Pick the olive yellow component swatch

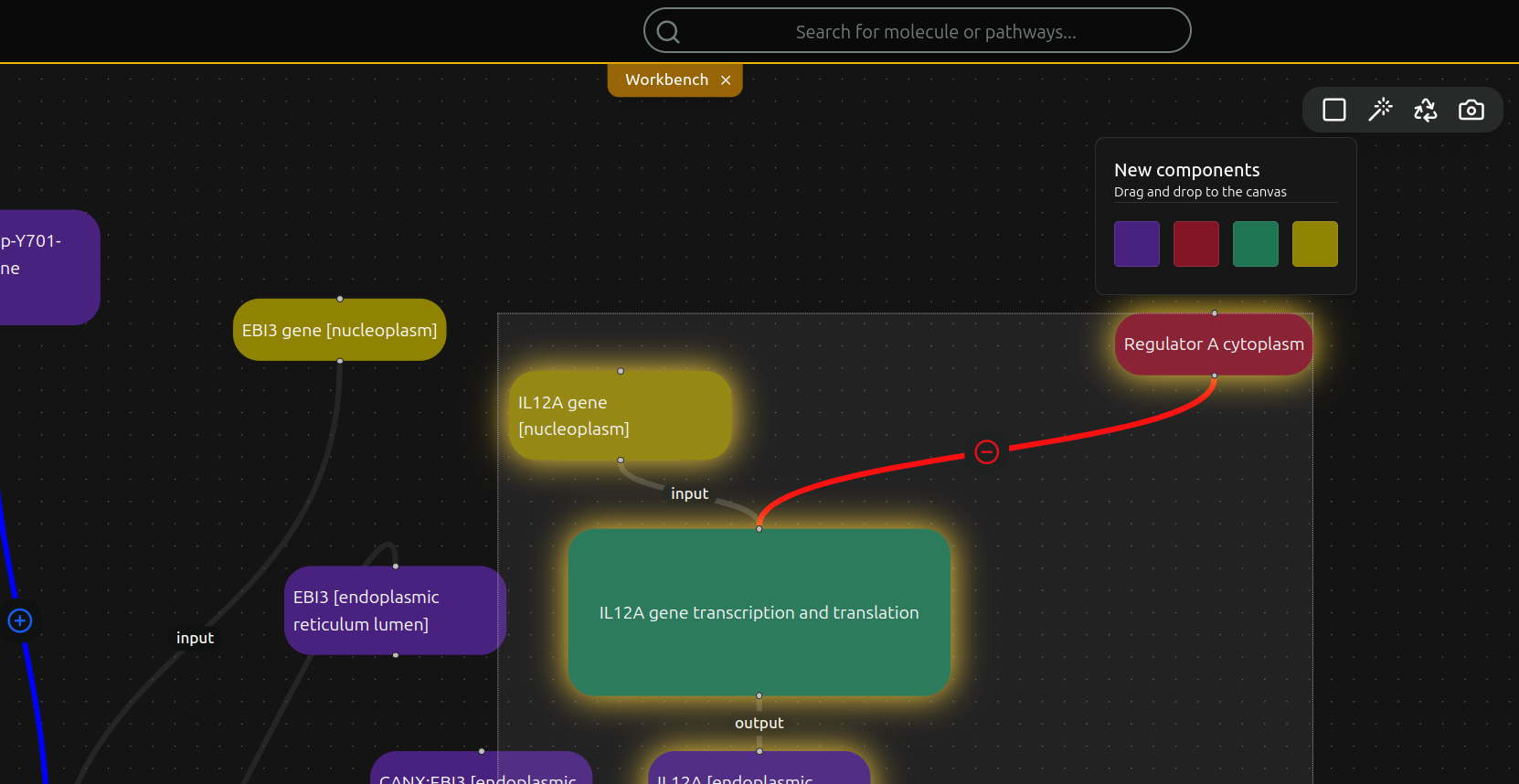1315,244
